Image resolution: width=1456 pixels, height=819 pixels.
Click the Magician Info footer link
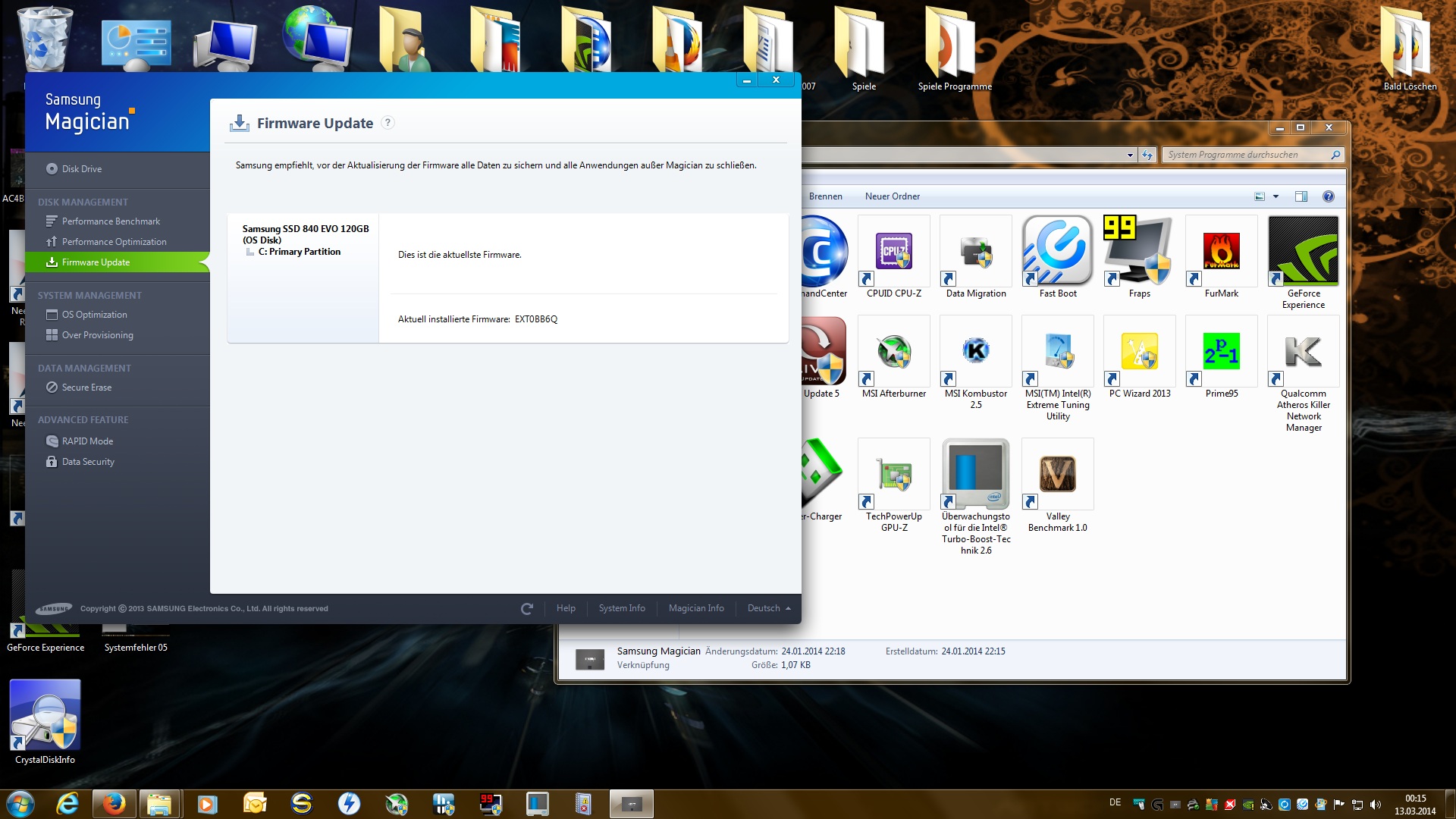click(696, 608)
